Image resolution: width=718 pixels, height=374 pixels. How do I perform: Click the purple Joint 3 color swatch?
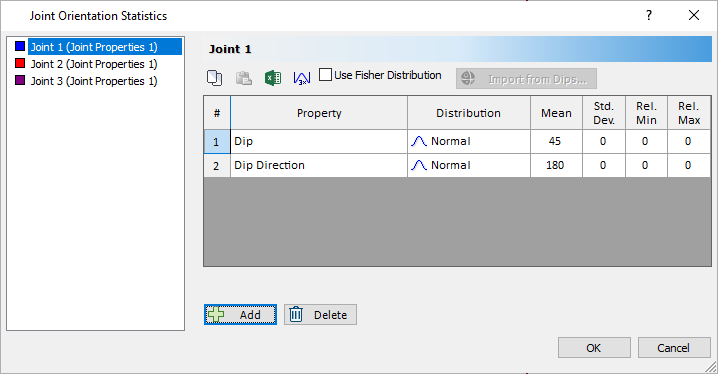(x=20, y=80)
